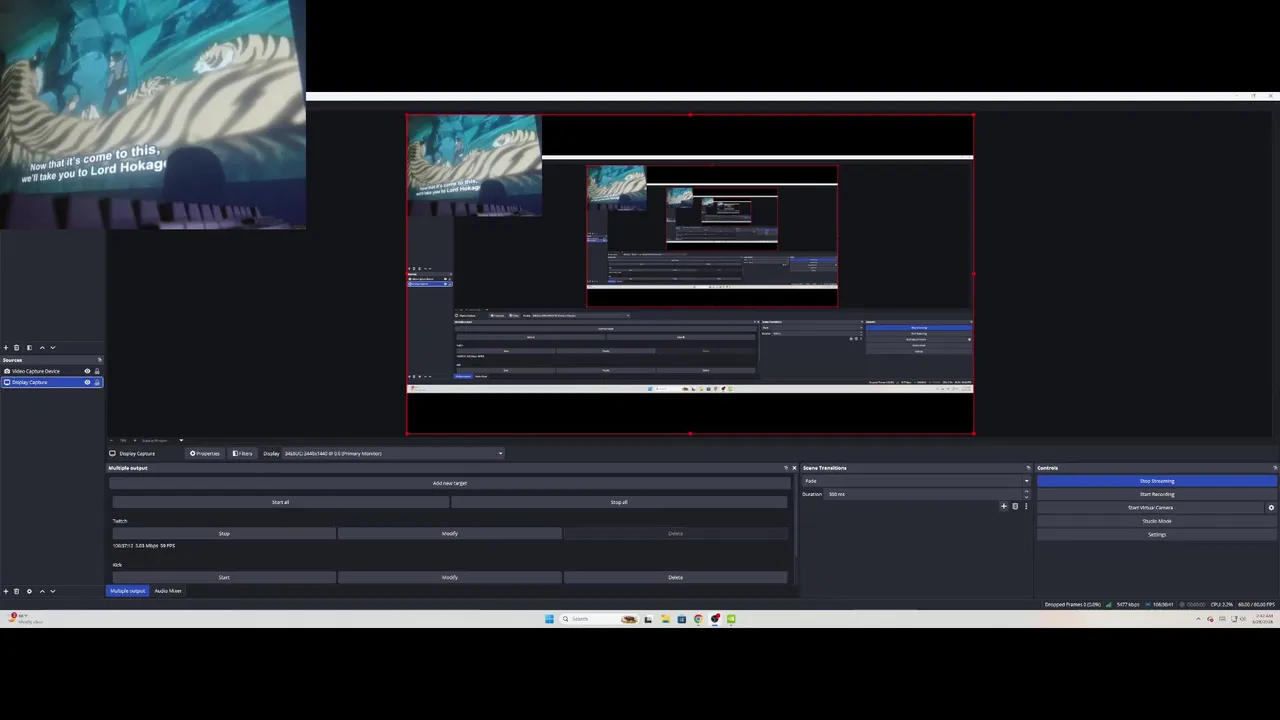
Task: Open Filters for Display Capture
Action: (243, 453)
